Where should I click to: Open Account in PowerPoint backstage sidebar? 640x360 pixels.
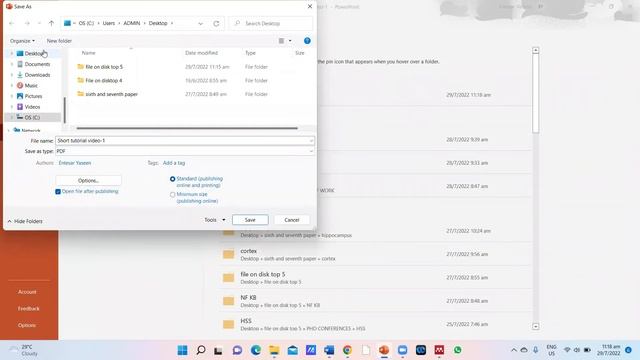pyautogui.click(x=27, y=292)
